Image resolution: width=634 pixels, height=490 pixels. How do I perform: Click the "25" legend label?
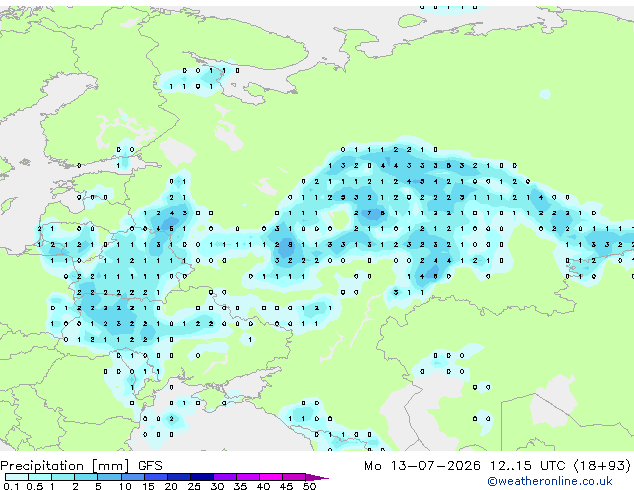pos(194,486)
